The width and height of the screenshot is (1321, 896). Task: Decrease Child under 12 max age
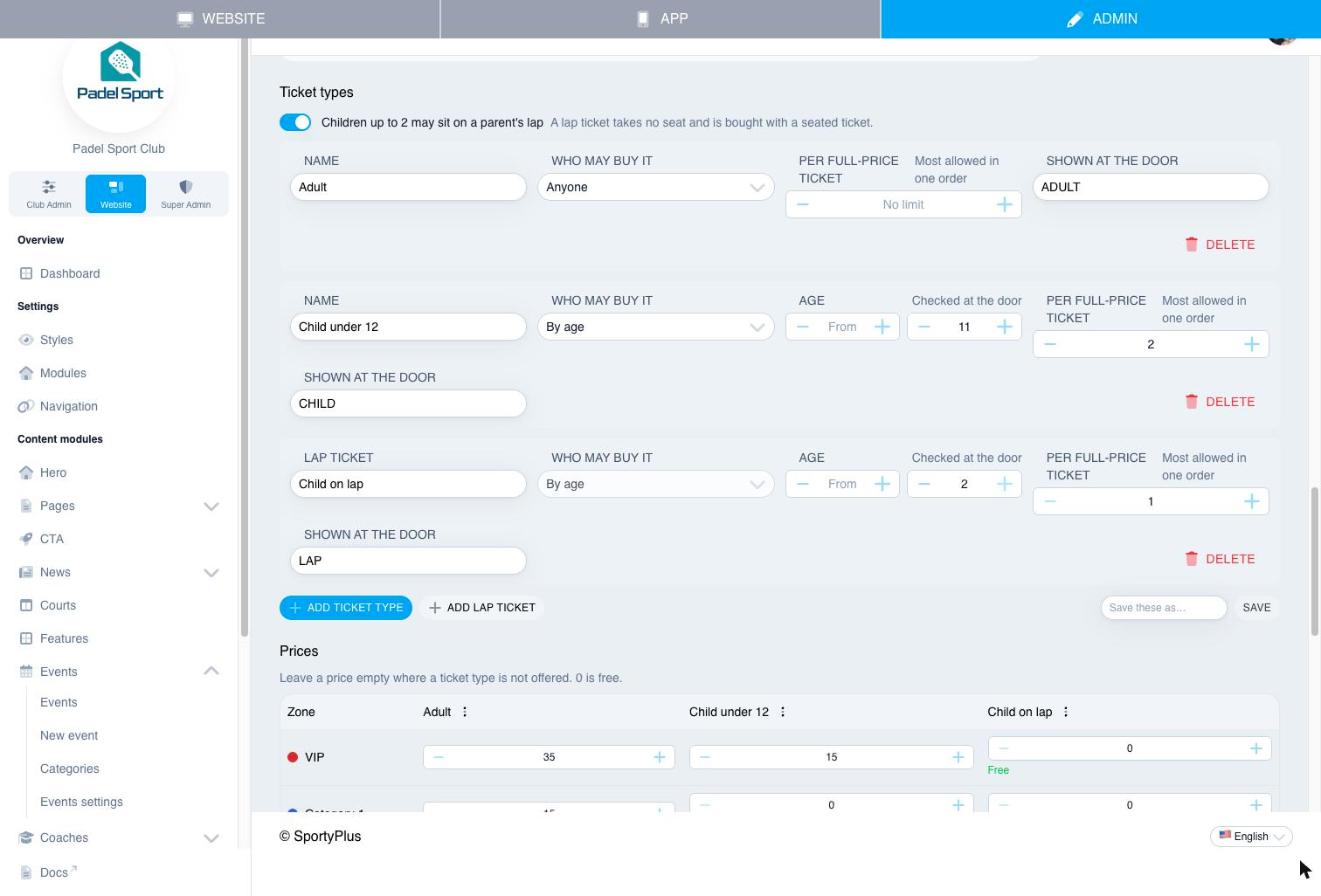pyautogui.click(x=924, y=327)
